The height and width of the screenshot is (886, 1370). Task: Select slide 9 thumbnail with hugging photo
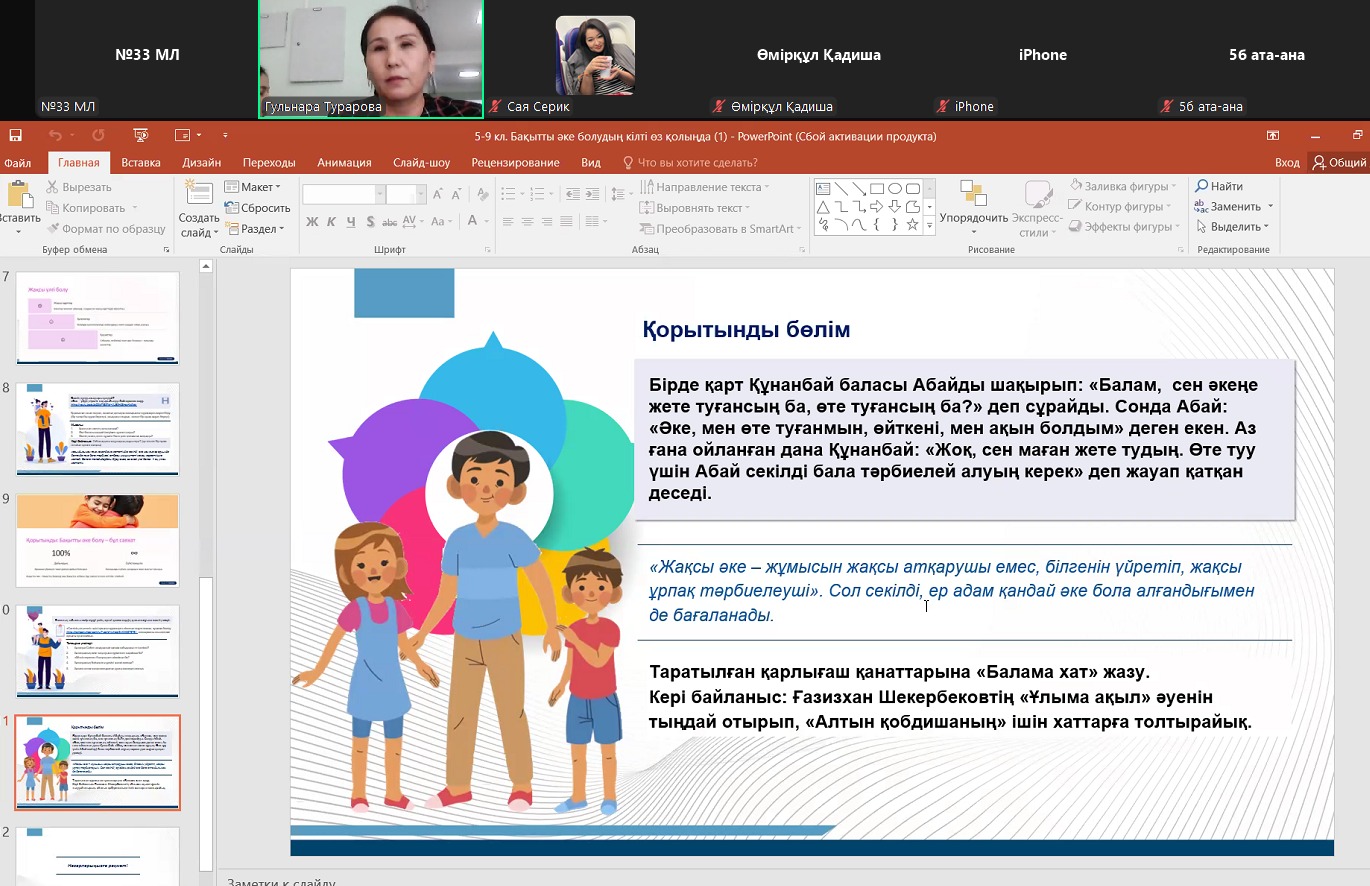98,540
